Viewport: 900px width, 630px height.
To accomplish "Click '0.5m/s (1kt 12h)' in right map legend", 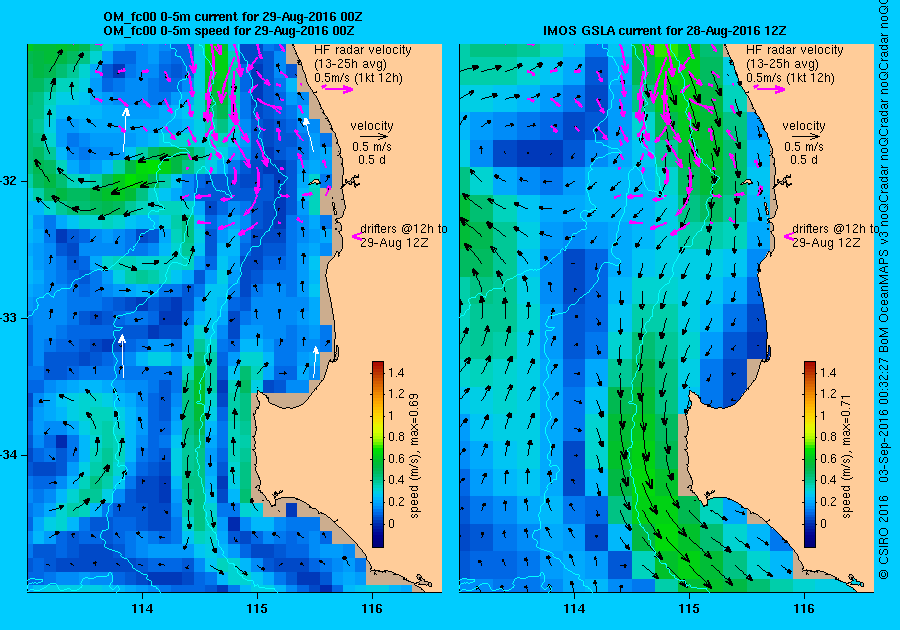I will coord(790,77).
